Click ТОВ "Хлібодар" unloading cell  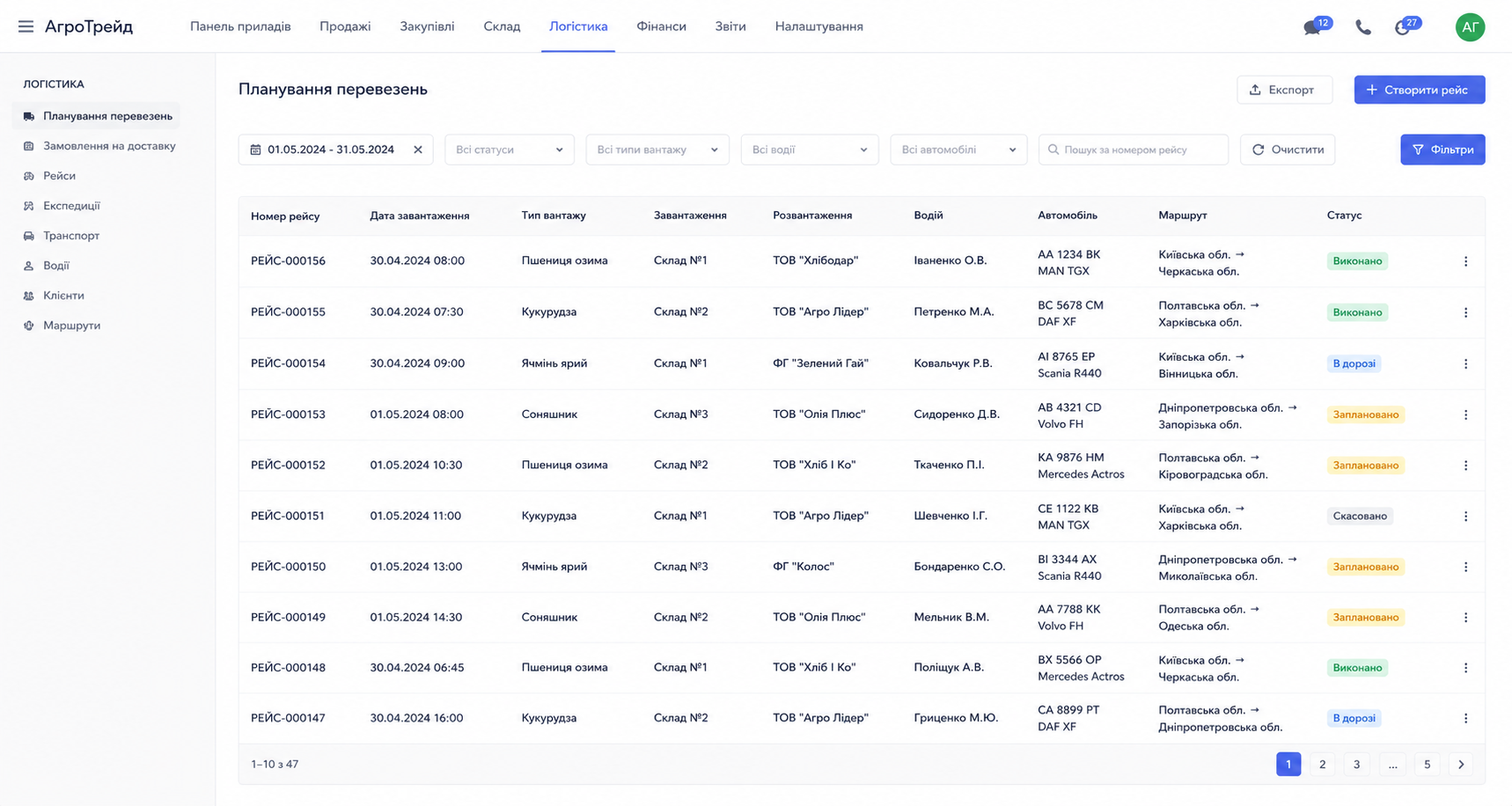click(x=815, y=261)
